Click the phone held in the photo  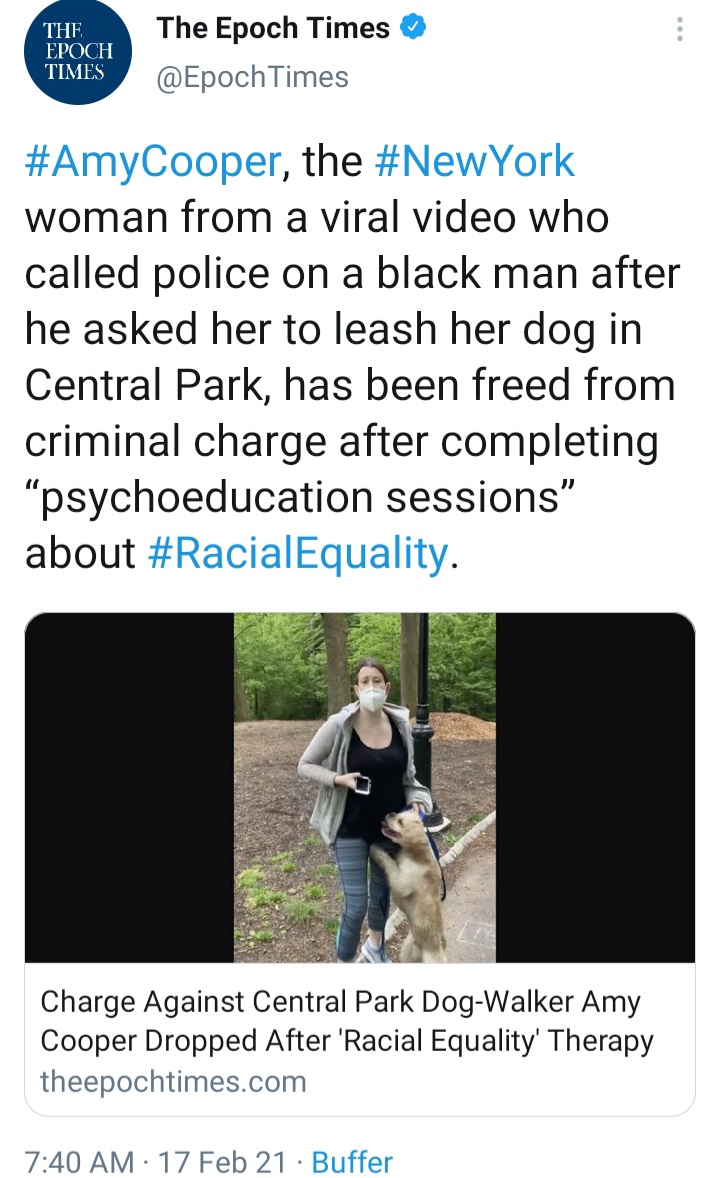[x=362, y=785]
